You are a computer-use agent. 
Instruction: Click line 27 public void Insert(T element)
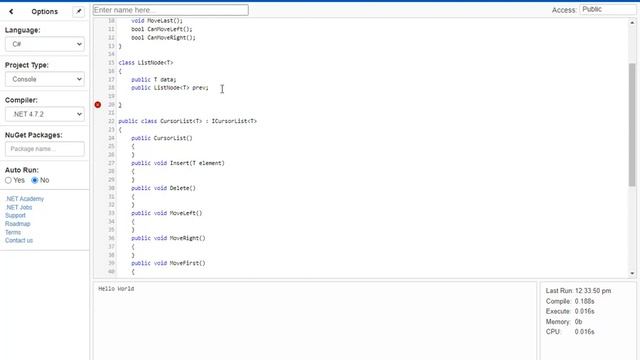tap(178, 163)
